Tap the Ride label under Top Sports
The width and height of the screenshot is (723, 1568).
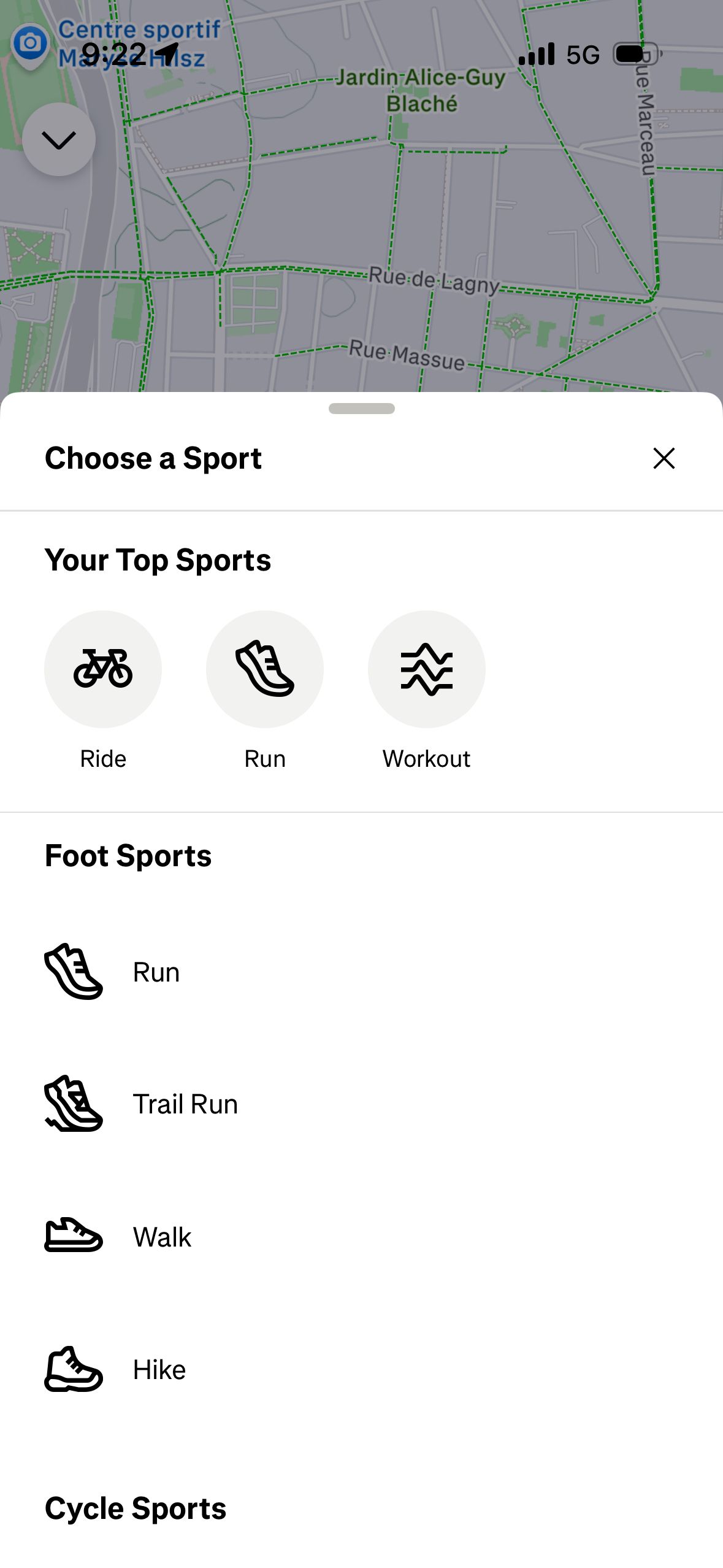click(x=103, y=759)
